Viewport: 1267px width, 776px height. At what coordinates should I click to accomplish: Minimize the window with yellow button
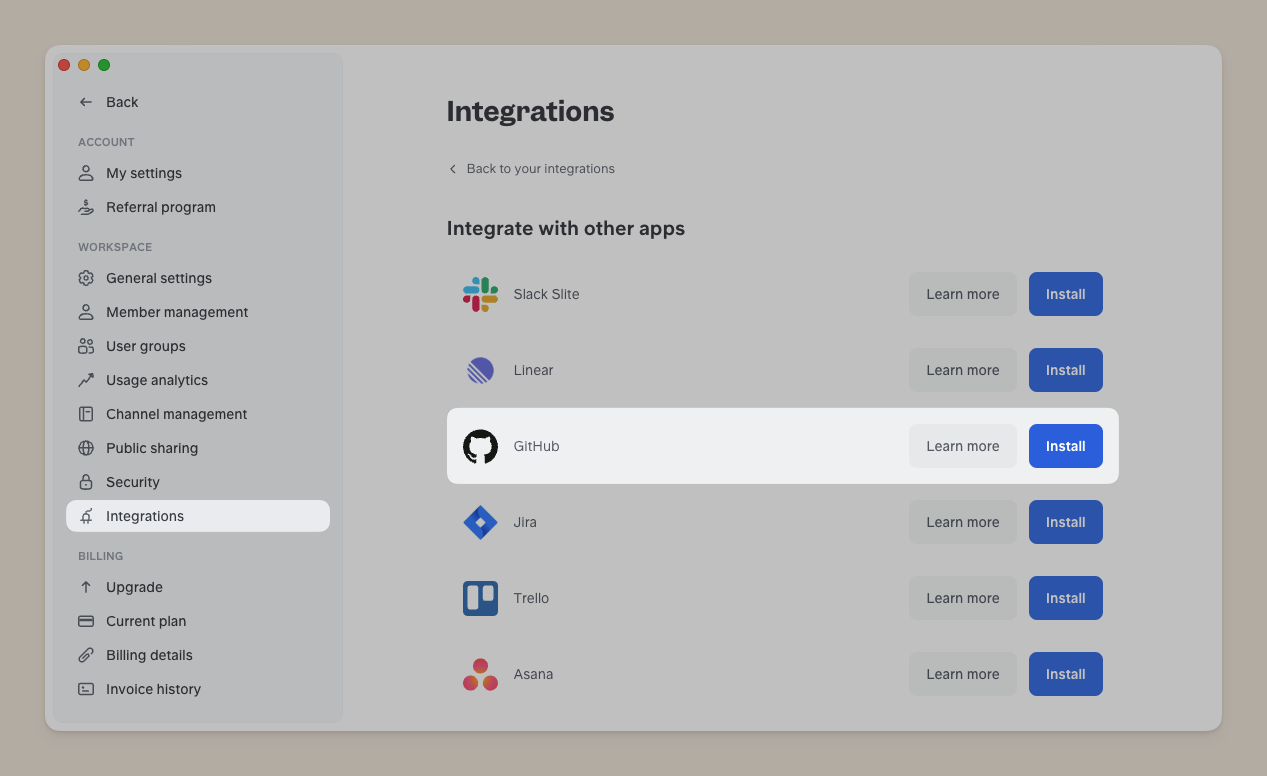click(84, 65)
